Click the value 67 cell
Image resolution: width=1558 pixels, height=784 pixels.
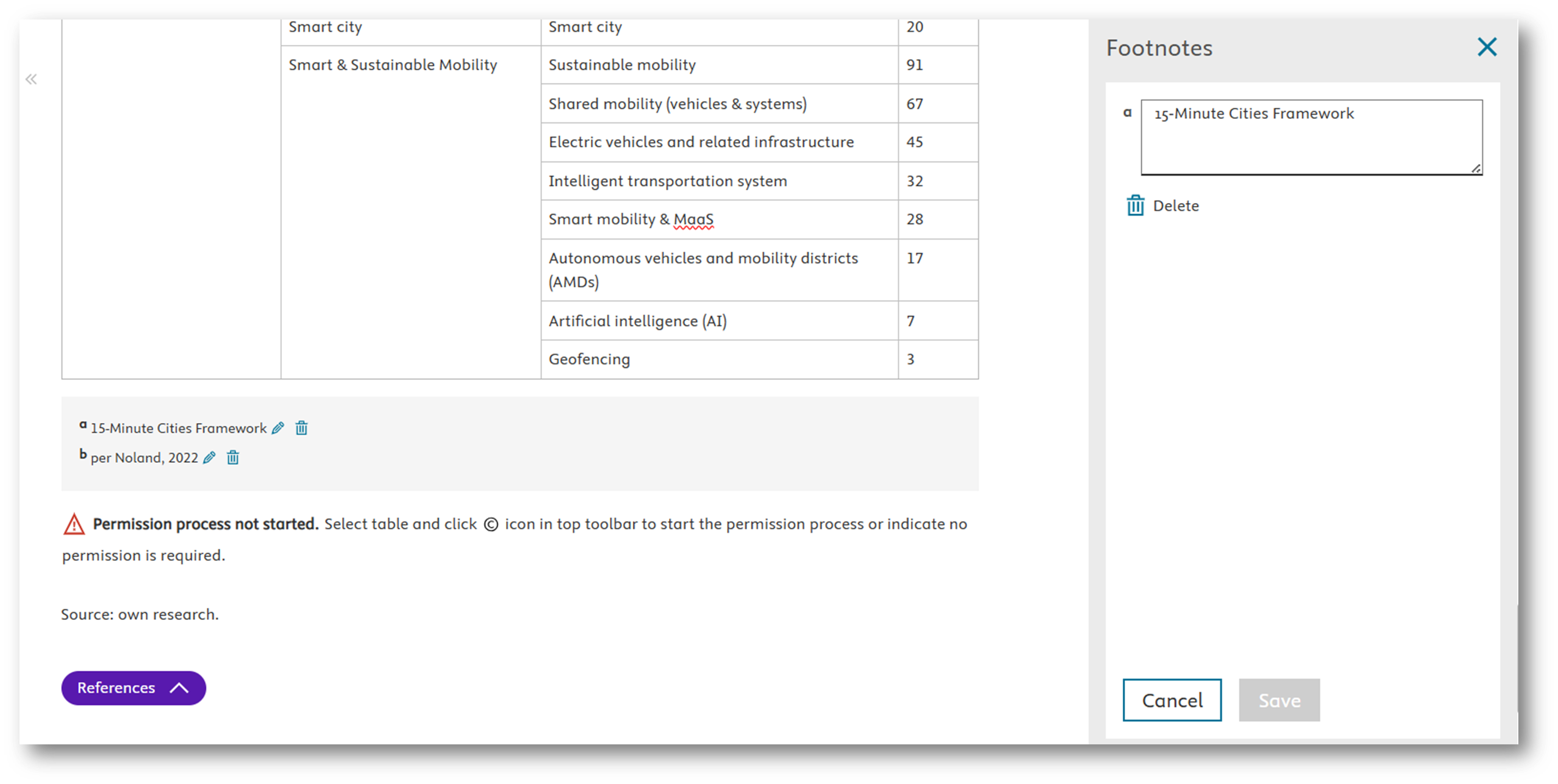pos(938,104)
